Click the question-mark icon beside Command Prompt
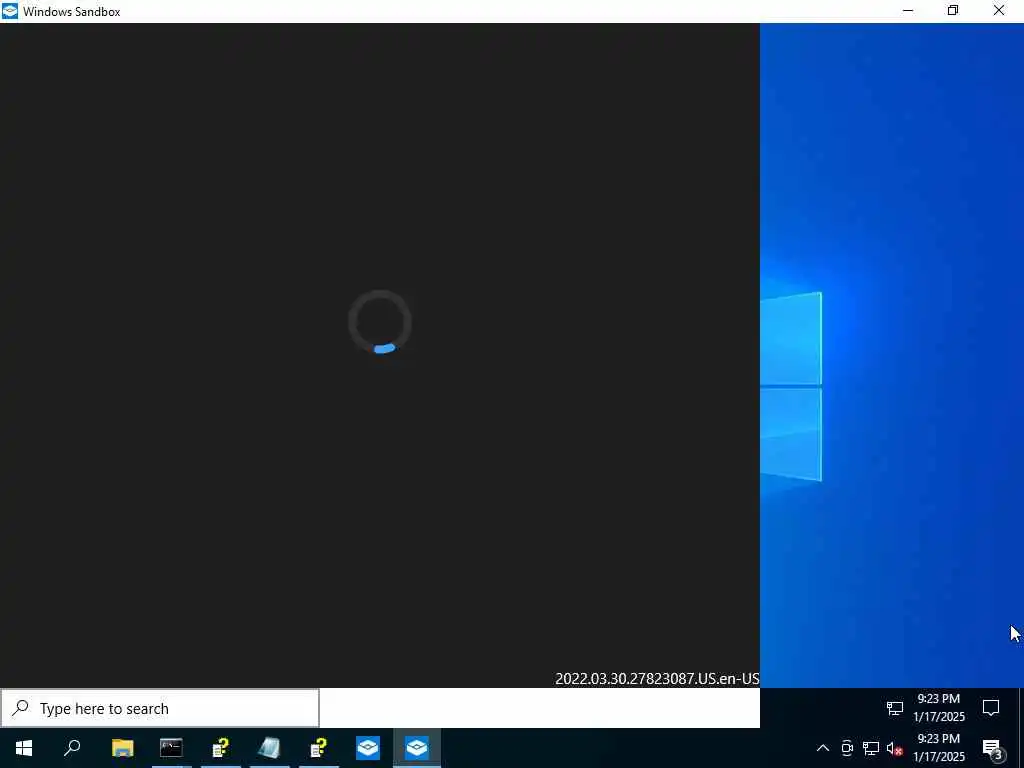Screen dimensions: 1024x768 pyautogui.click(x=221, y=748)
